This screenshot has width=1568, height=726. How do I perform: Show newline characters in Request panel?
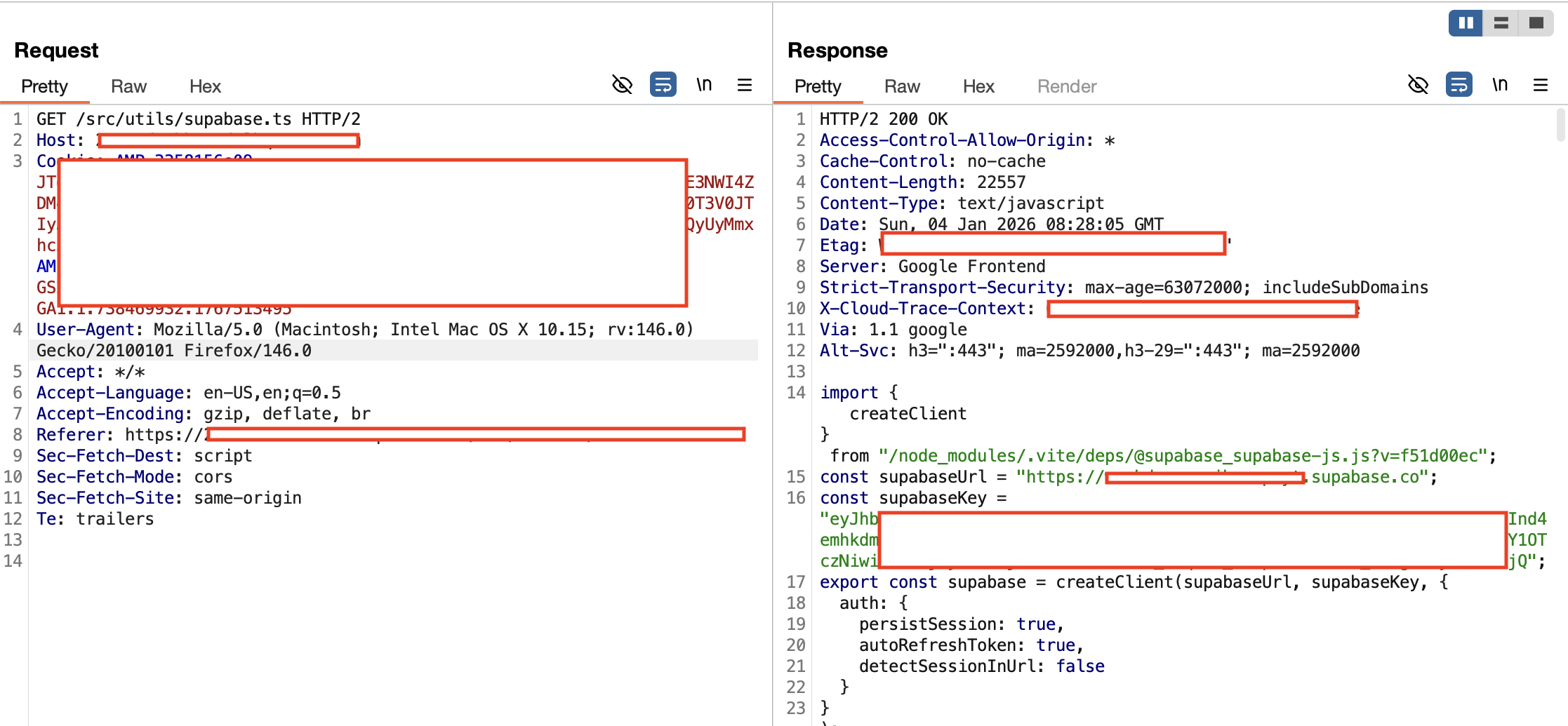[704, 85]
